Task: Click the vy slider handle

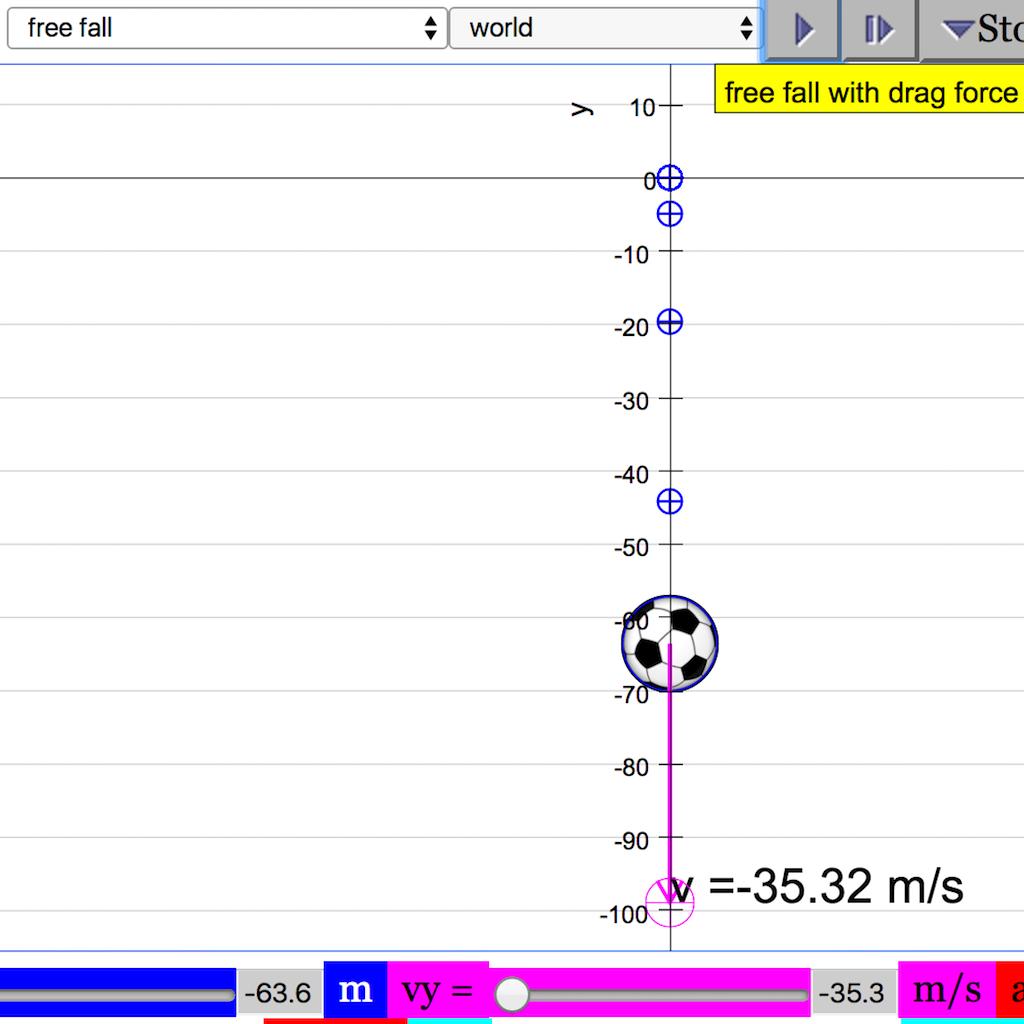Action: point(511,995)
